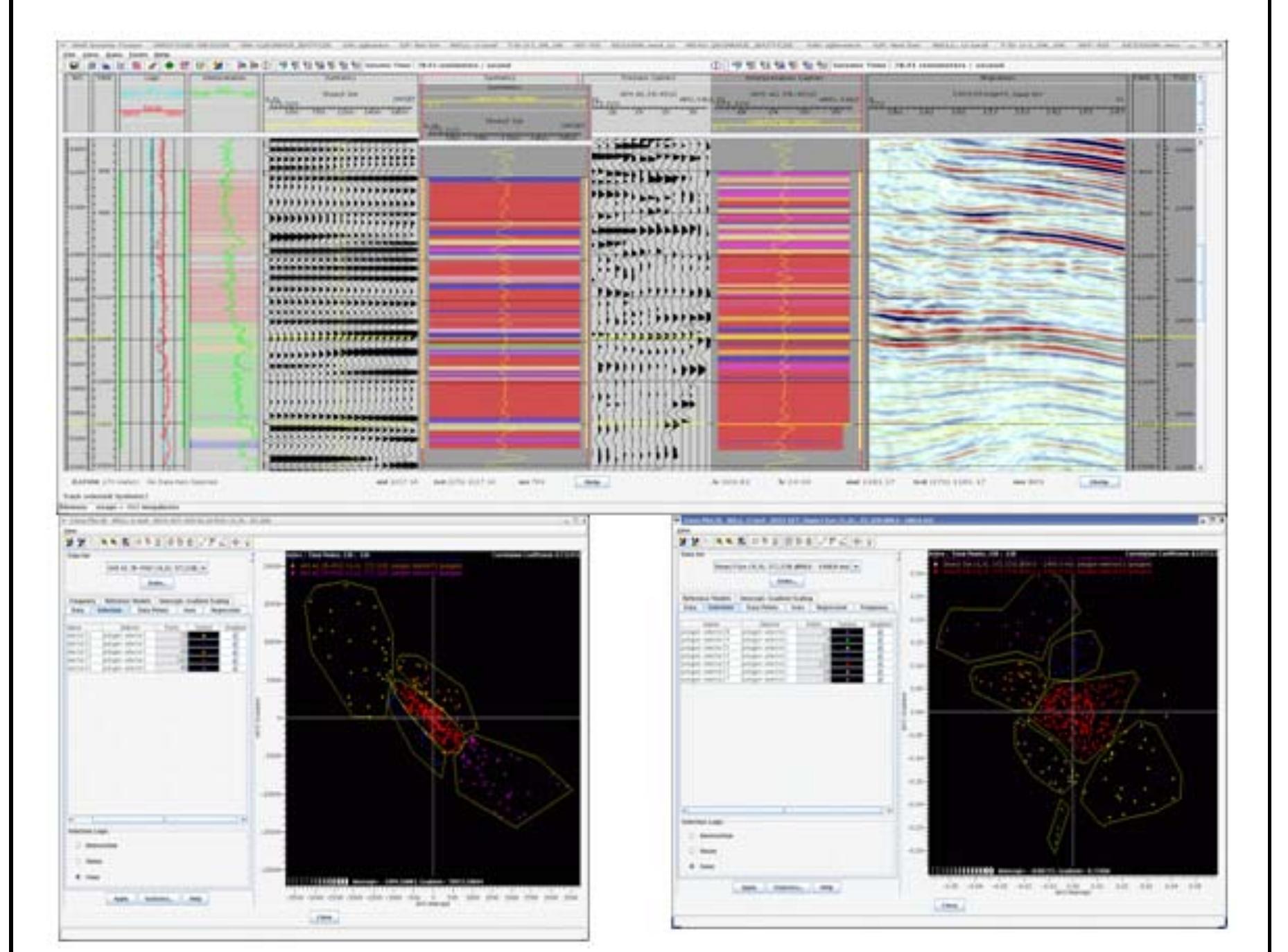Click symbol swatch of top polygon row, right window

pyautogui.click(x=846, y=632)
